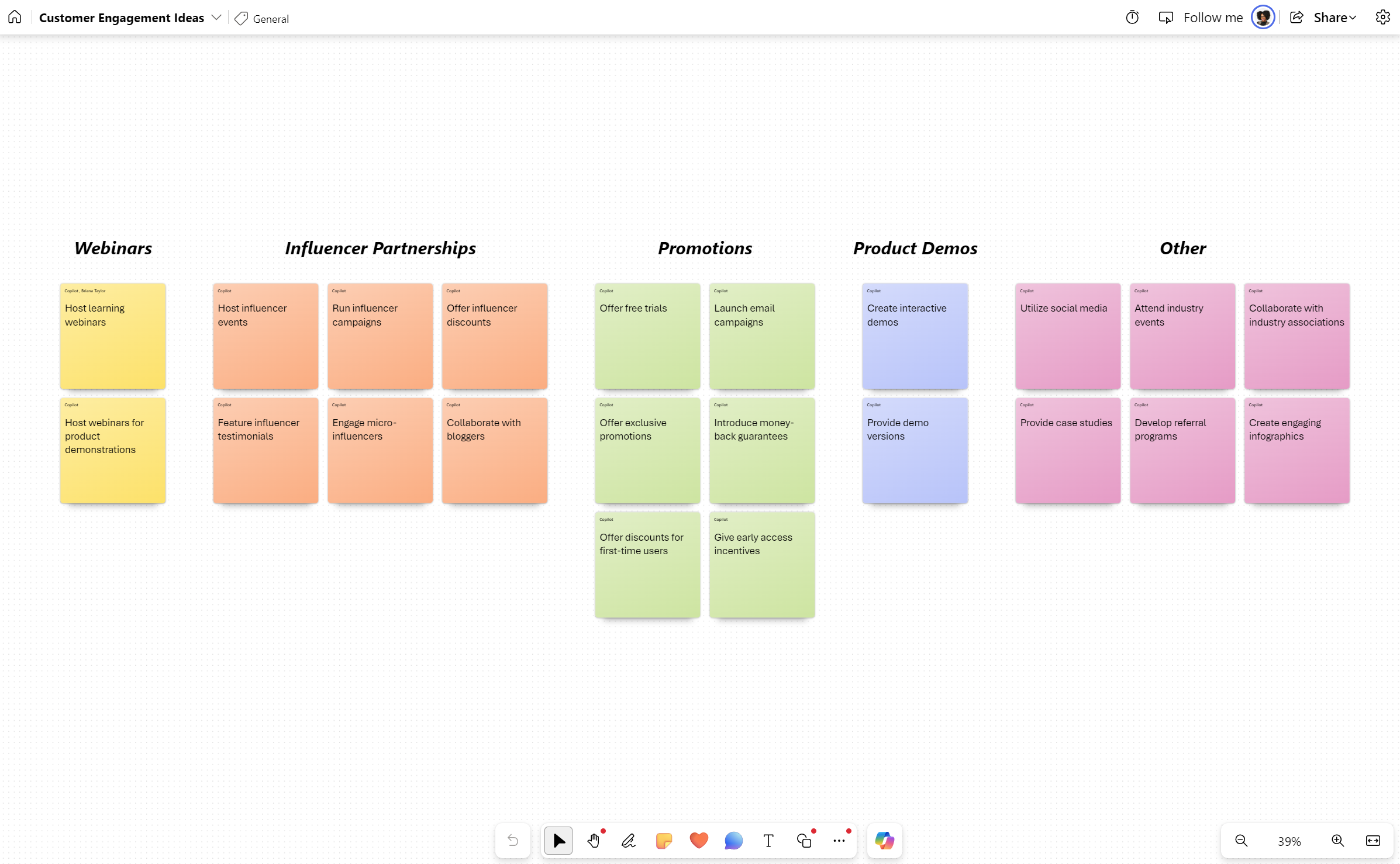Select the Develop referral programs note
Screen dimensions: 1400x864
[x=1182, y=451]
